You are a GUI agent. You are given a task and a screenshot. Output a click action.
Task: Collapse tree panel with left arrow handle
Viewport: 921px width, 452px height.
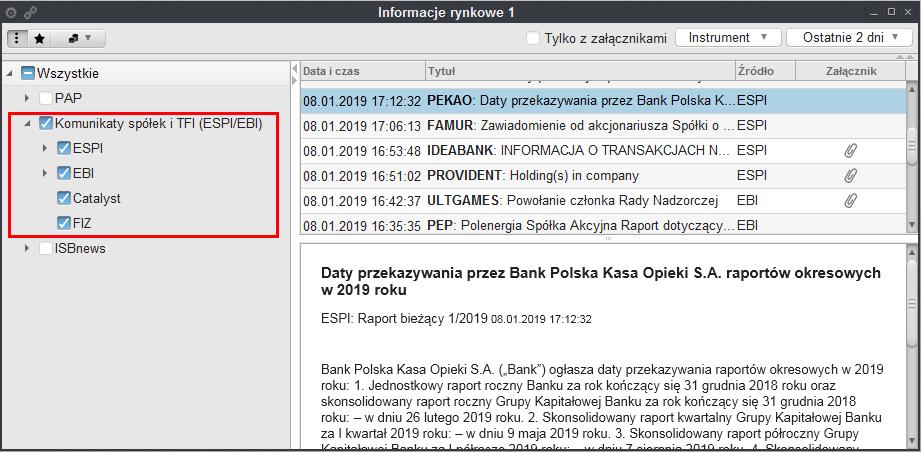tap(295, 69)
